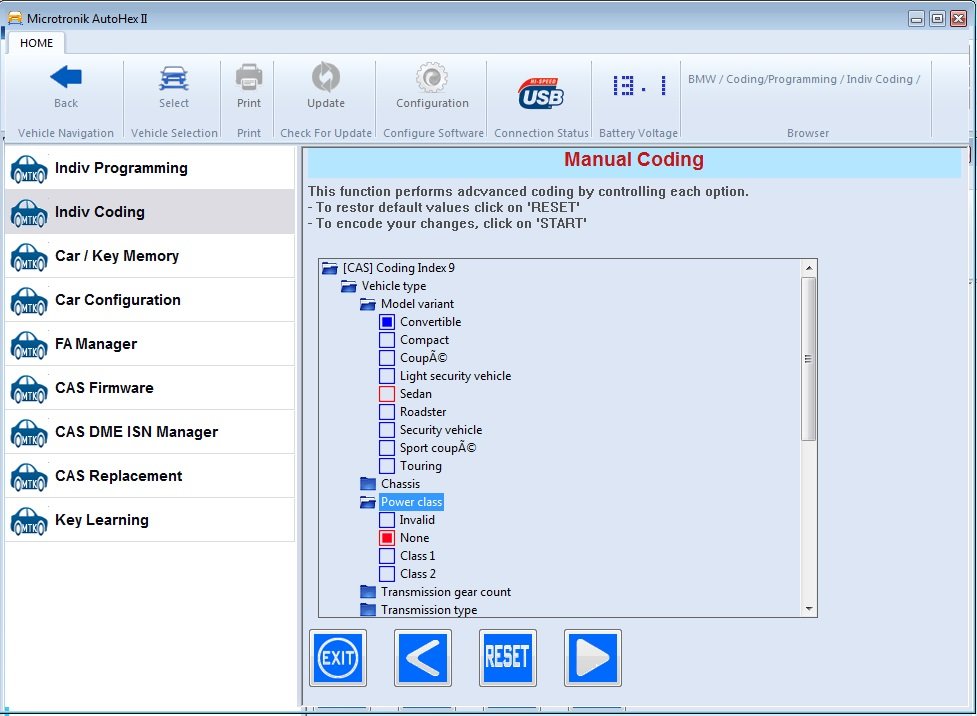Click the car icon beside CAS Replacement
Image resolution: width=977 pixels, height=716 pixels.
point(29,477)
